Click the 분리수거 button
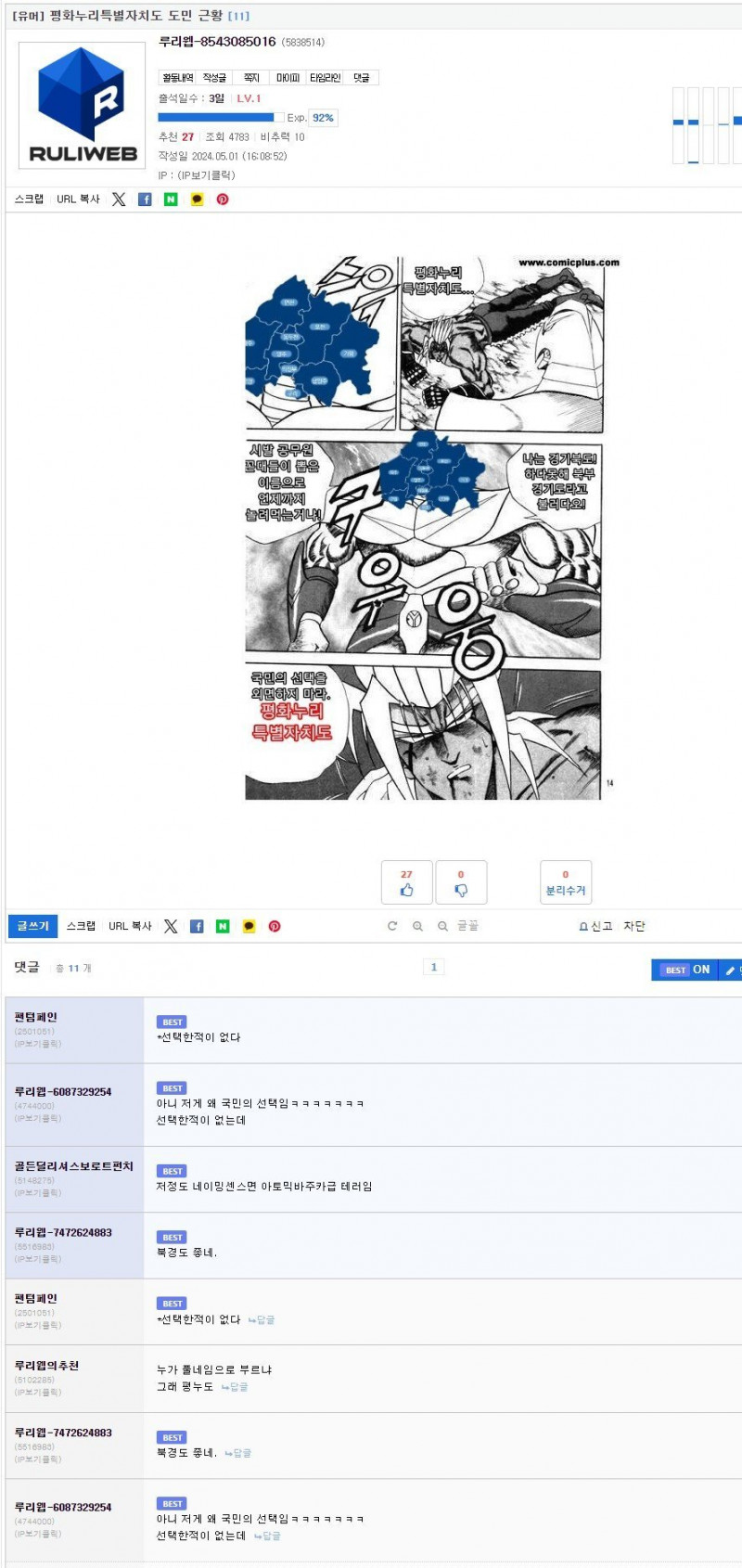The image size is (742, 1568). (x=566, y=882)
